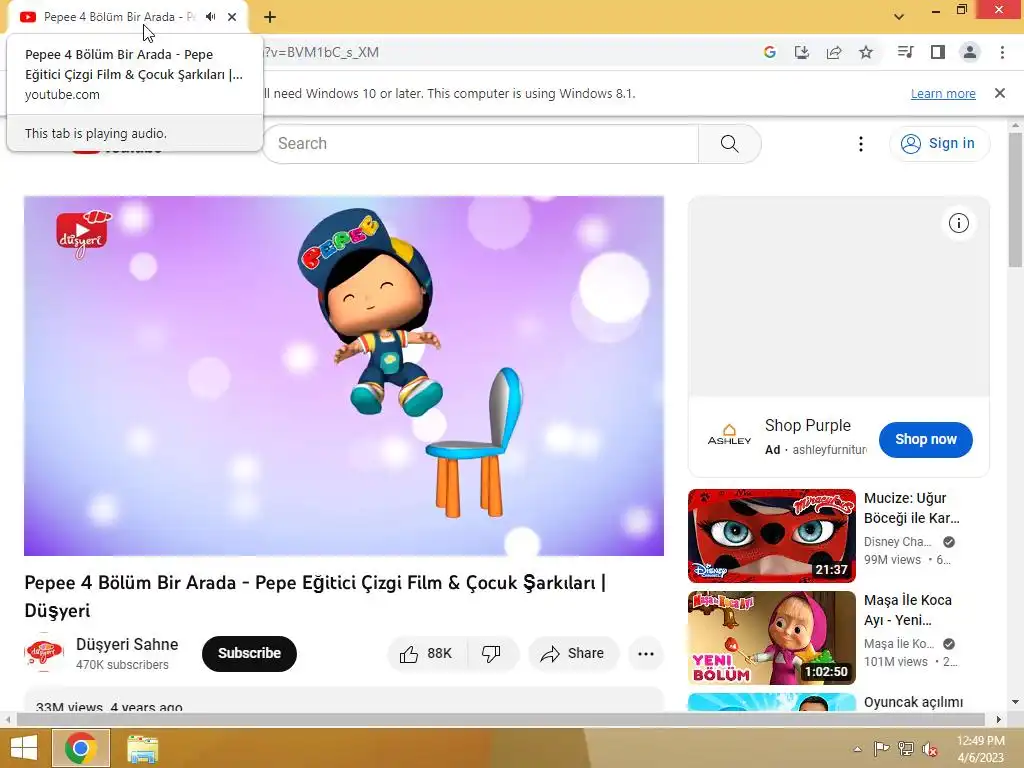Image resolution: width=1024 pixels, height=768 pixels.
Task: Open ad info icon in ad panel
Action: [959, 223]
